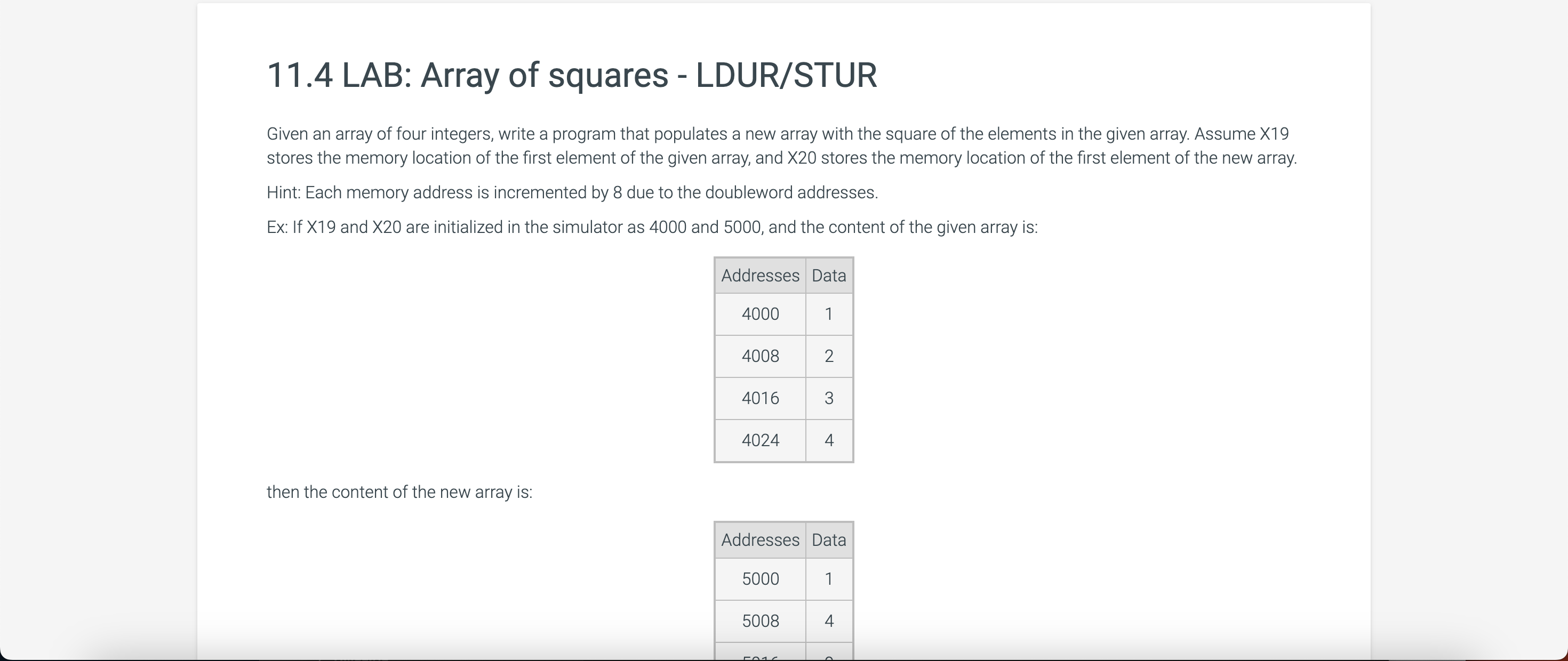
Task: Select data value 4 next to 4024
Action: (828, 440)
